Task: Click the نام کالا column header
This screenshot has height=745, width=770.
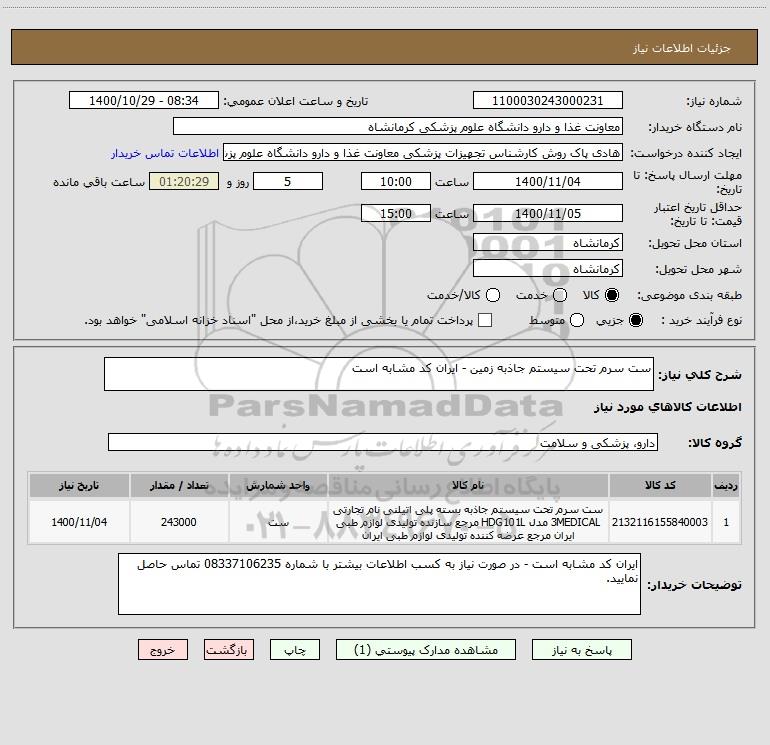Action: pos(468,485)
